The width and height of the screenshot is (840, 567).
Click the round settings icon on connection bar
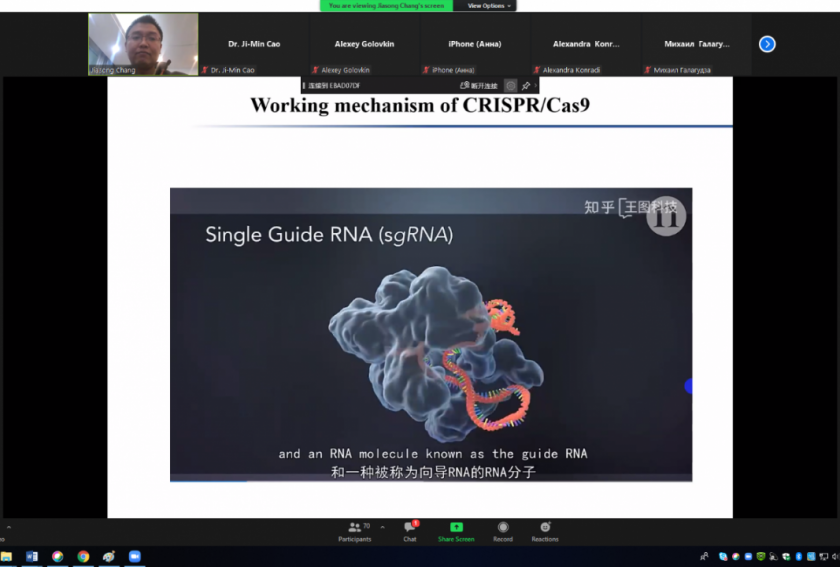click(510, 86)
